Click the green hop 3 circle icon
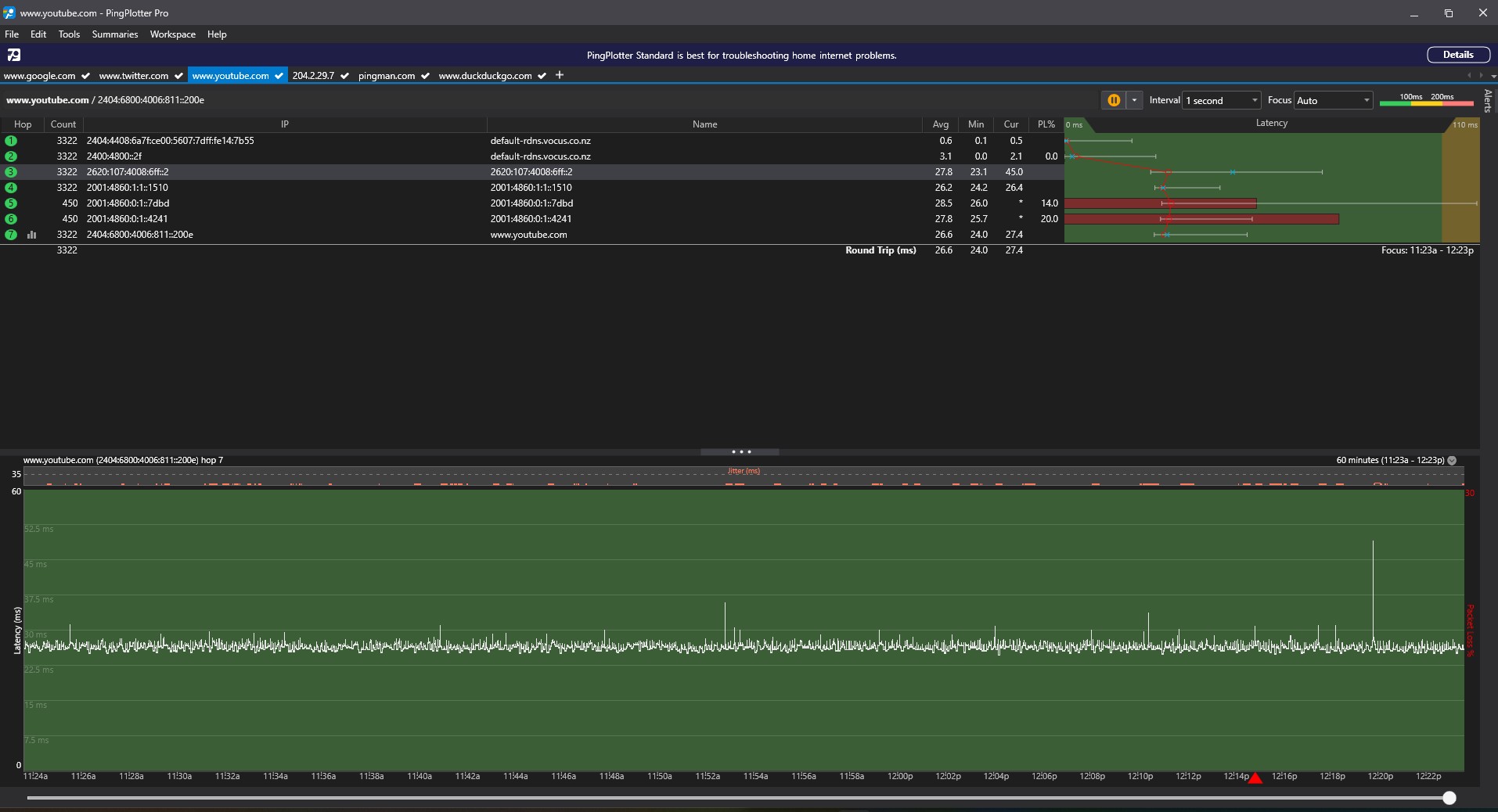The width and height of the screenshot is (1498, 812). tap(11, 172)
